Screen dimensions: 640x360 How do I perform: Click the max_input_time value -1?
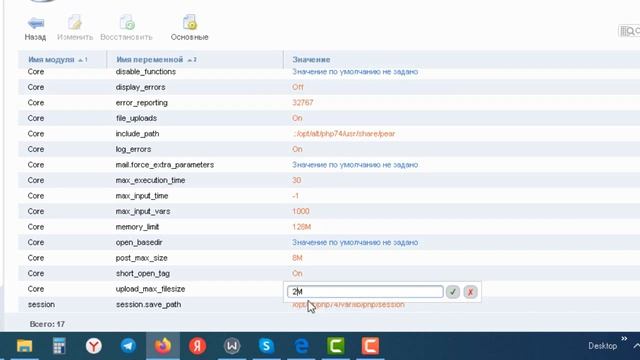(296, 196)
